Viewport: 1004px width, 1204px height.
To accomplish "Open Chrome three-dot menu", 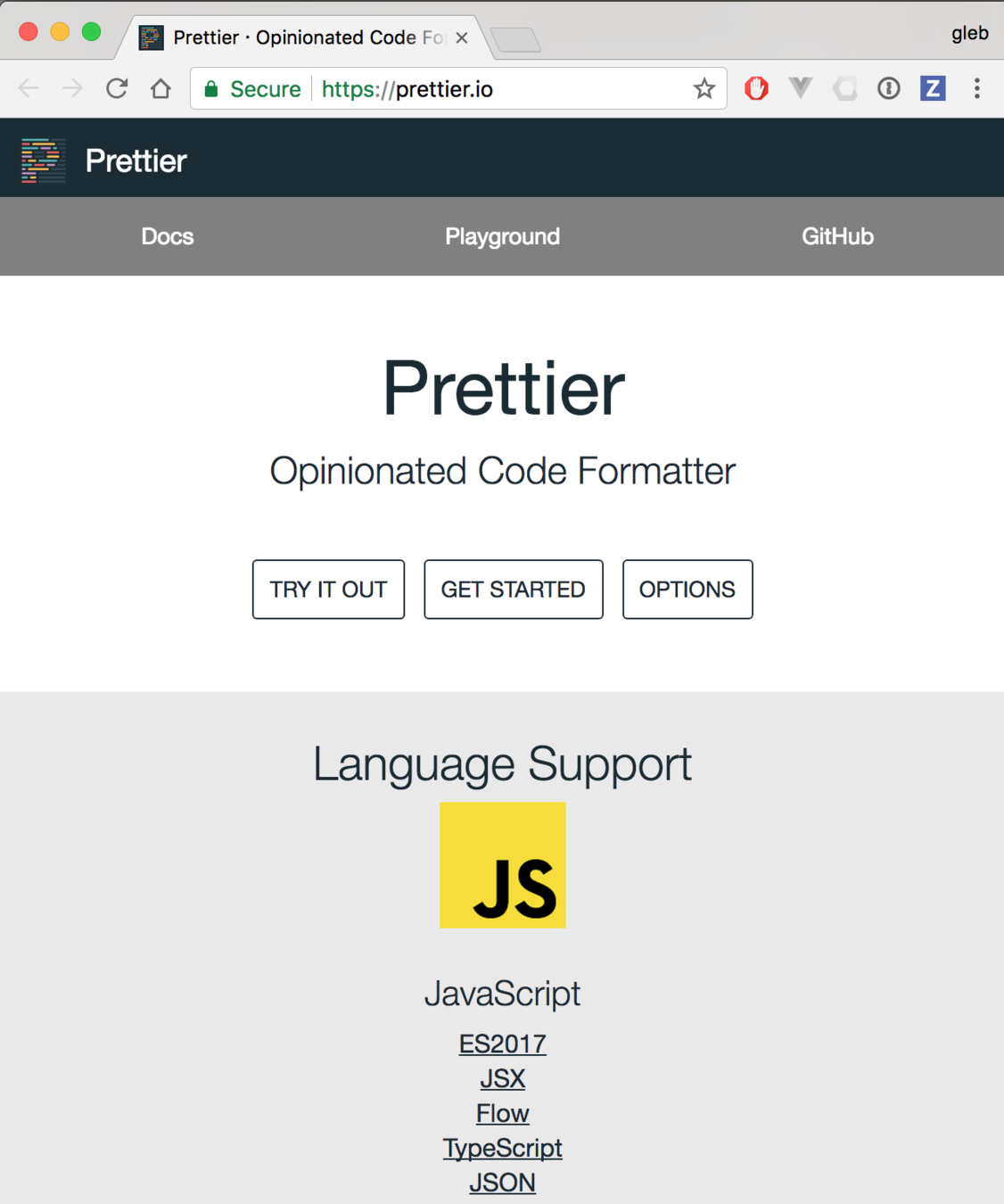I will (x=977, y=88).
